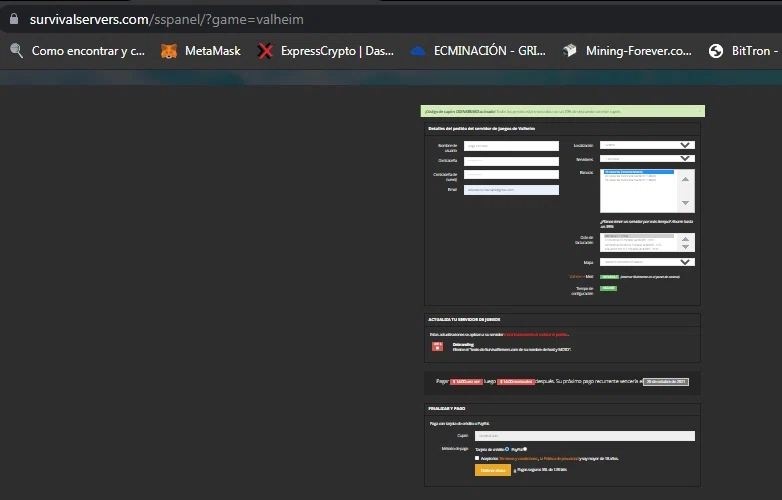Focus the Nombre de usuario input field
The image size is (782, 500).
click(511, 146)
